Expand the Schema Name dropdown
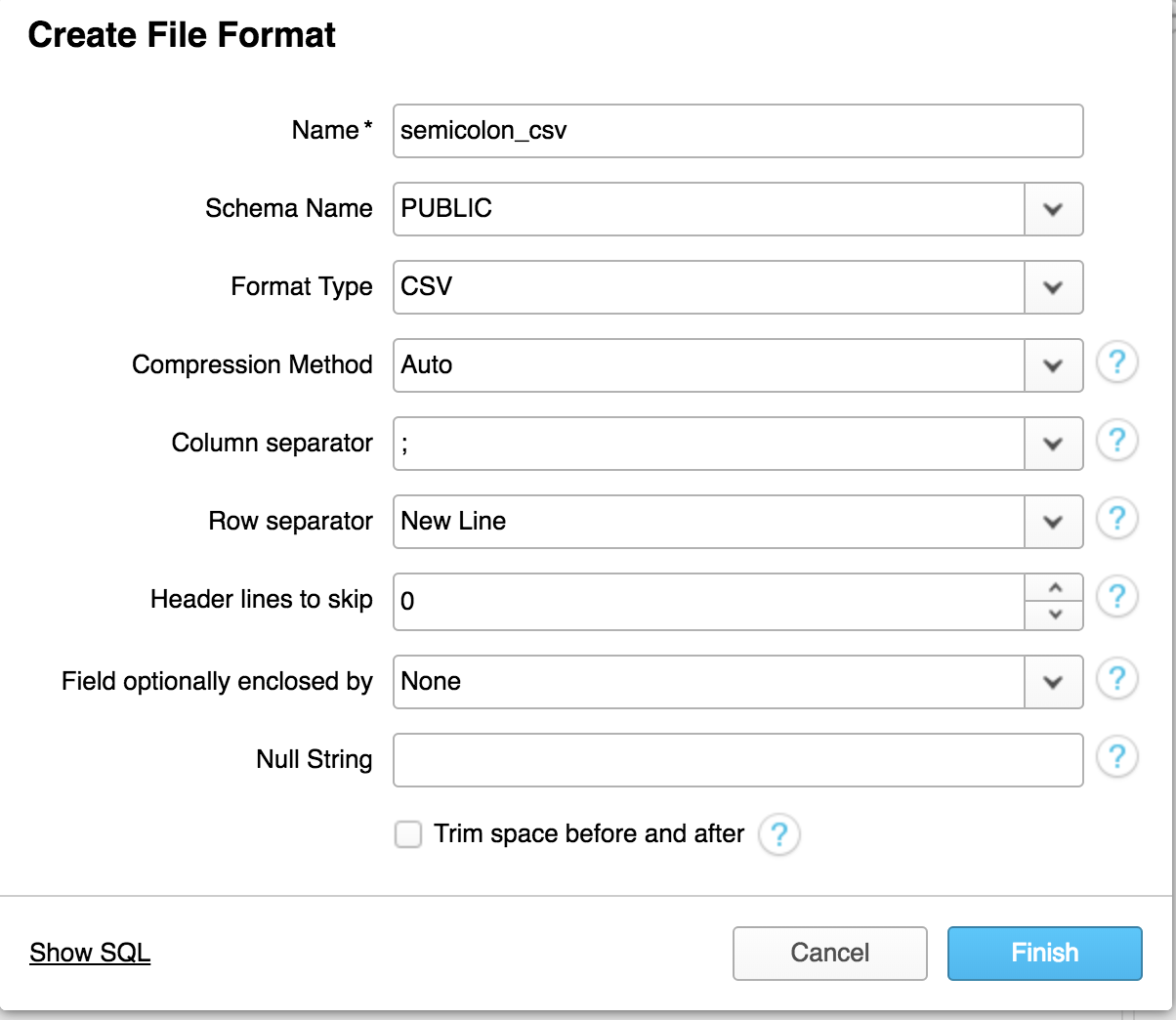This screenshot has height=1020, width=1176. [1053, 209]
